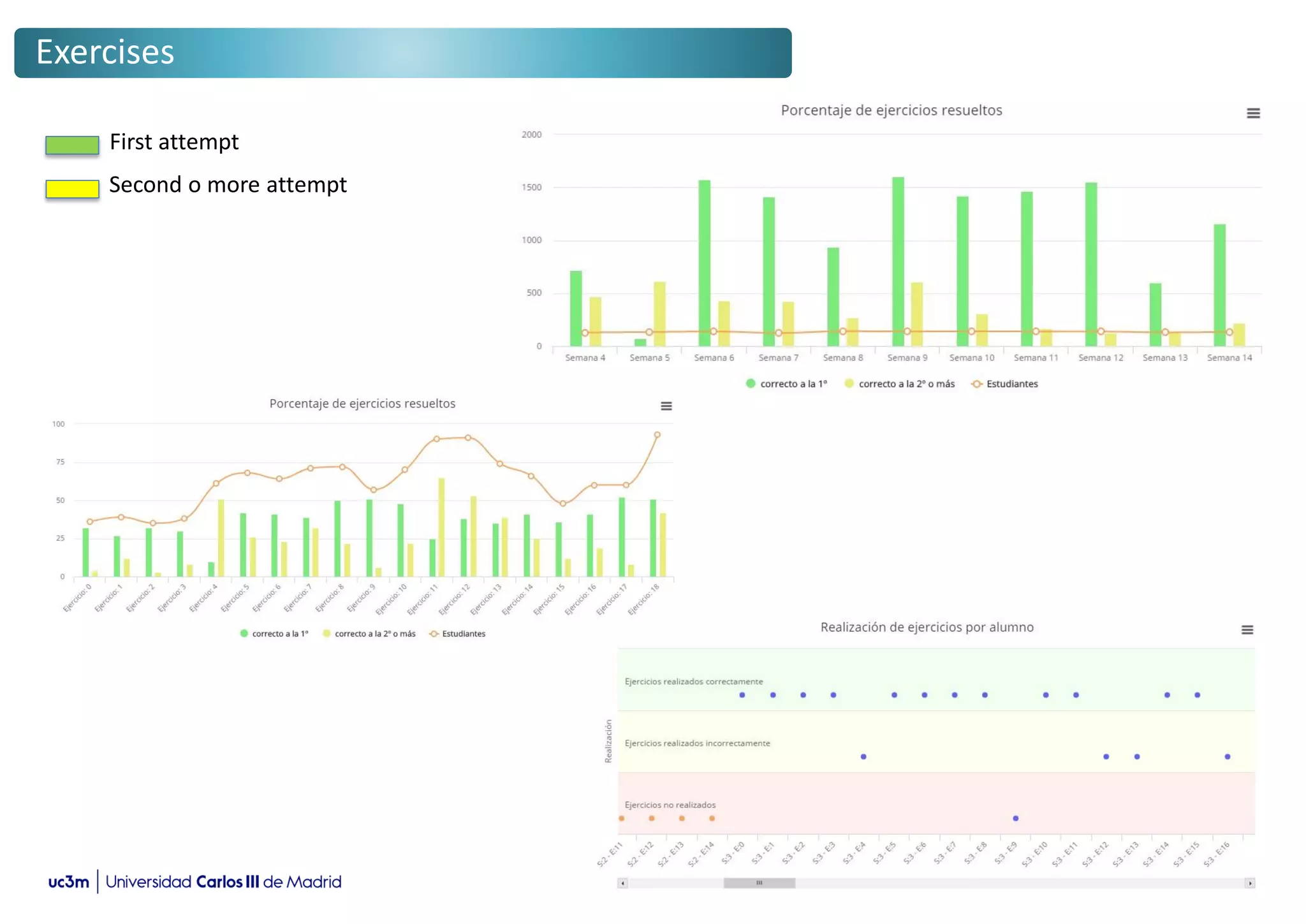Click the blue dot in 'Ejercicios no realizados' row
Viewport: 1306px width, 924px height.
(1015, 818)
